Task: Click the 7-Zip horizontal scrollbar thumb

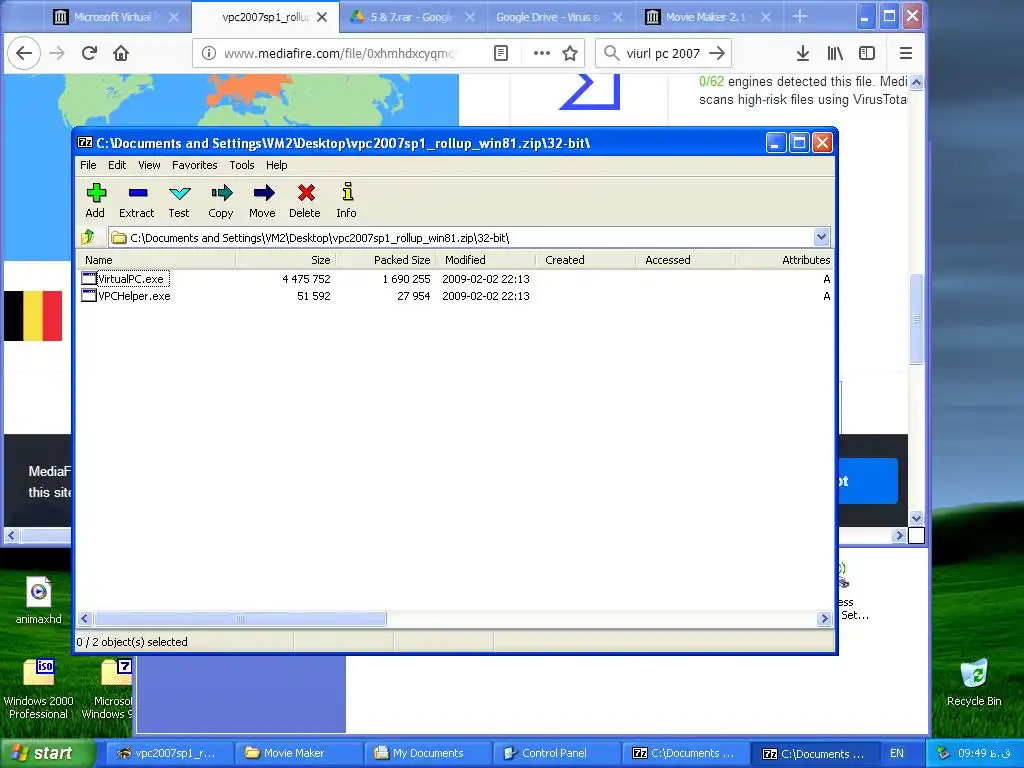Action: 240,618
